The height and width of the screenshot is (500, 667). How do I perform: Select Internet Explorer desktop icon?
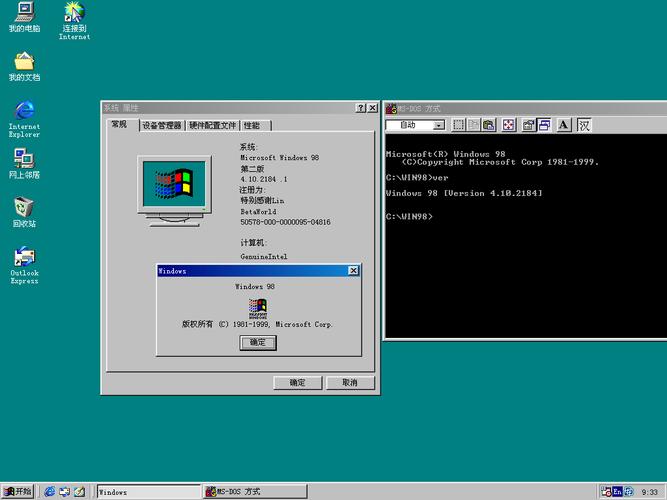click(x=24, y=119)
